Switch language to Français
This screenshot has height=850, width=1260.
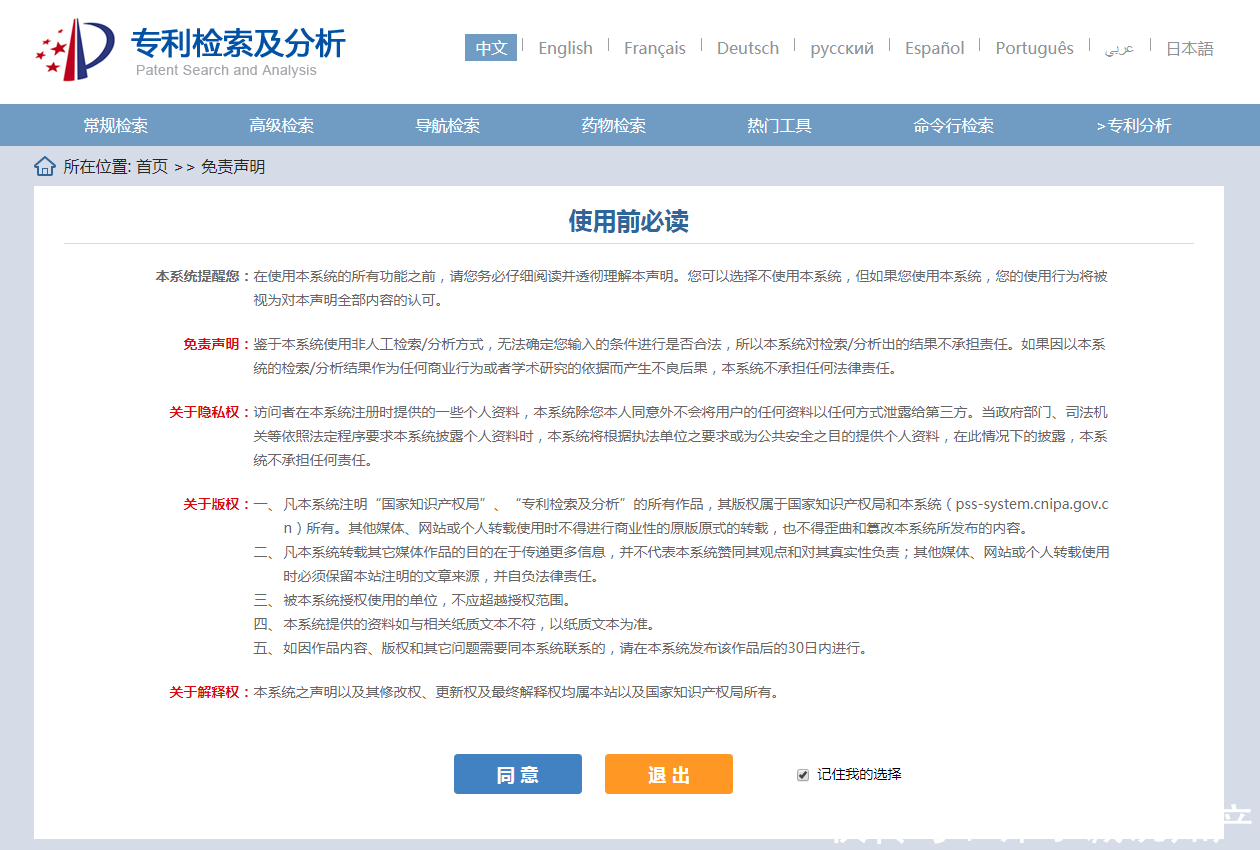pyautogui.click(x=655, y=47)
